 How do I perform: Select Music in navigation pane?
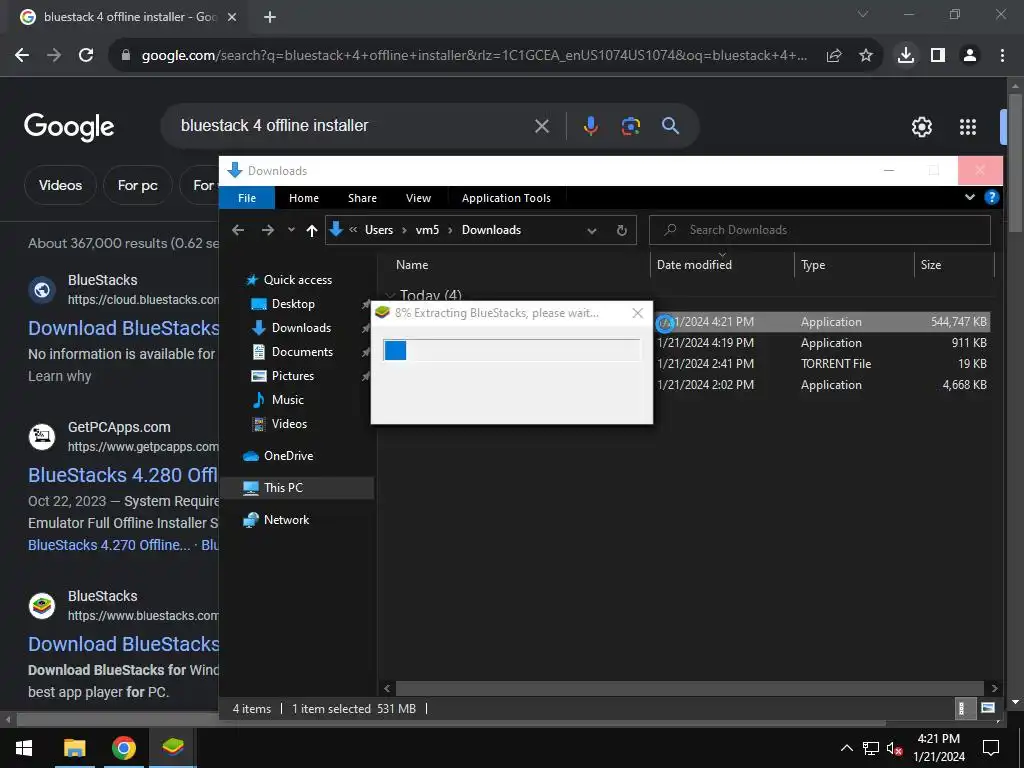point(287,400)
